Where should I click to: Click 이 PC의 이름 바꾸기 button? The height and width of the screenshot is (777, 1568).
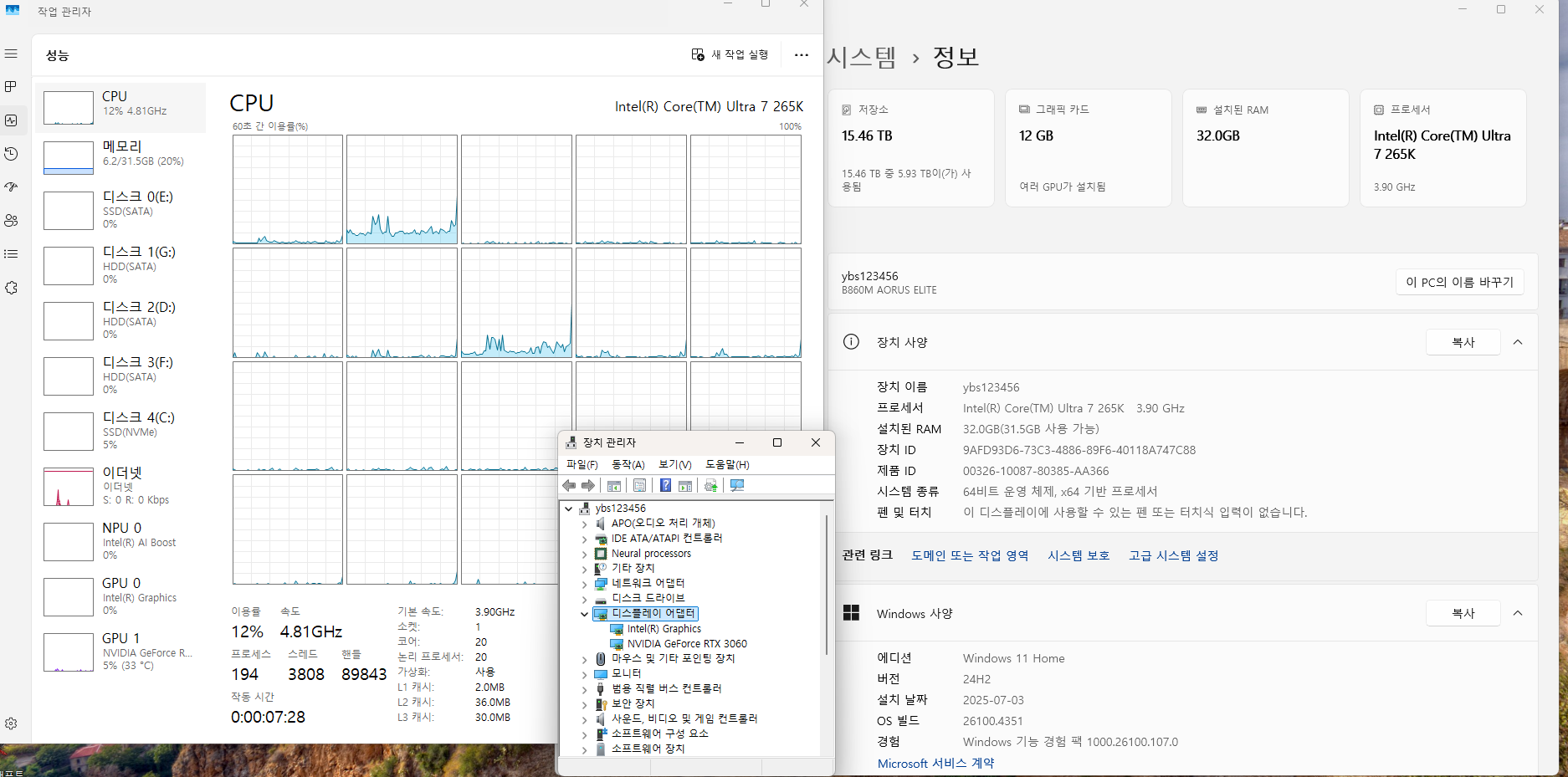(1459, 282)
